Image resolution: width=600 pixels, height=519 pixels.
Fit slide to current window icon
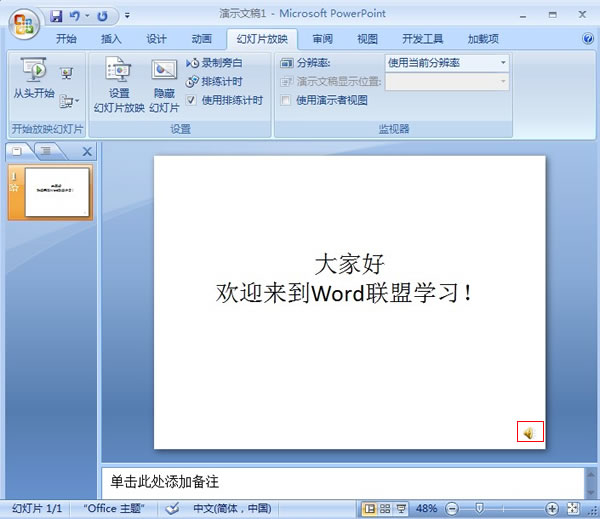[573, 509]
